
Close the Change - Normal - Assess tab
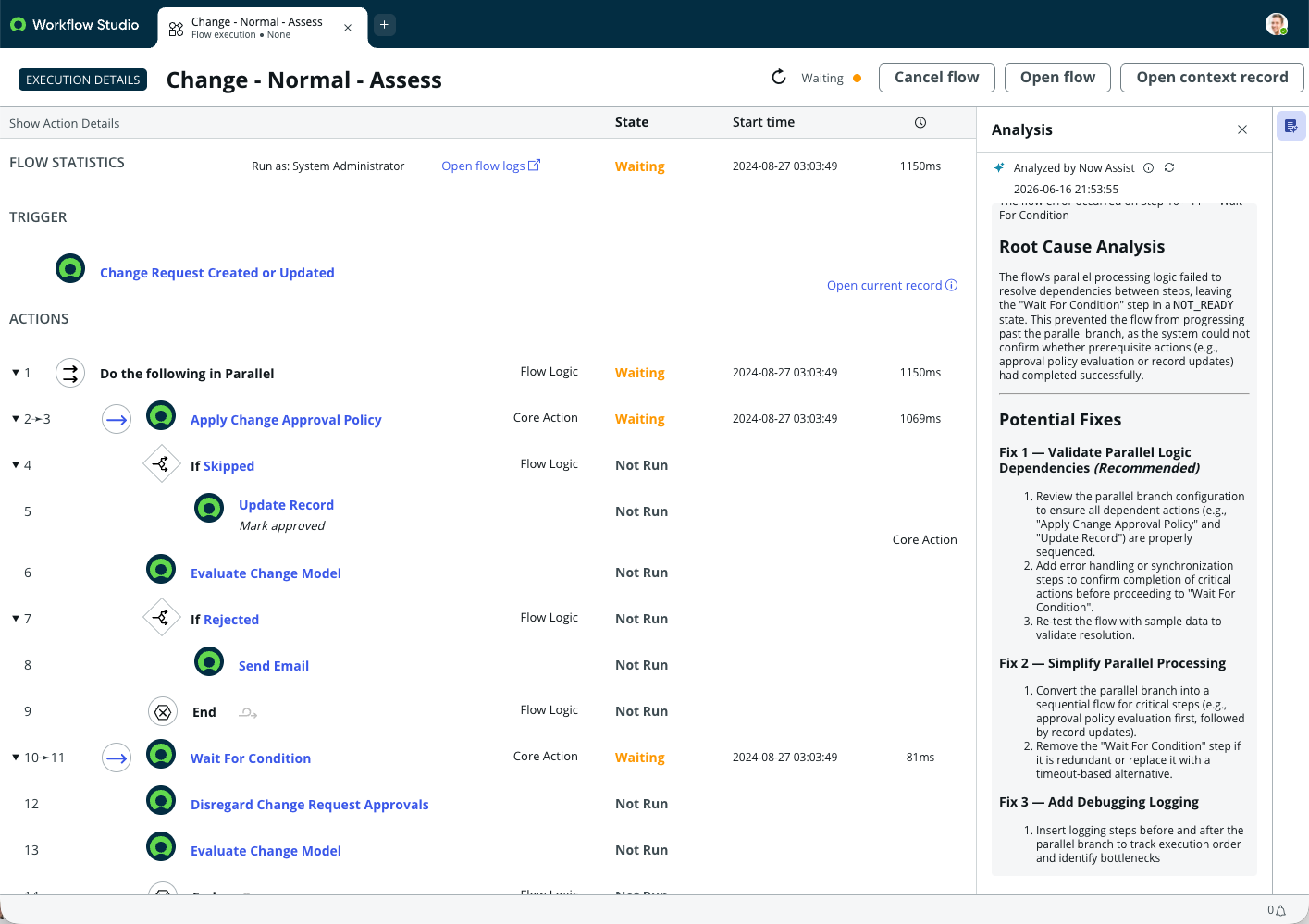[x=348, y=28]
